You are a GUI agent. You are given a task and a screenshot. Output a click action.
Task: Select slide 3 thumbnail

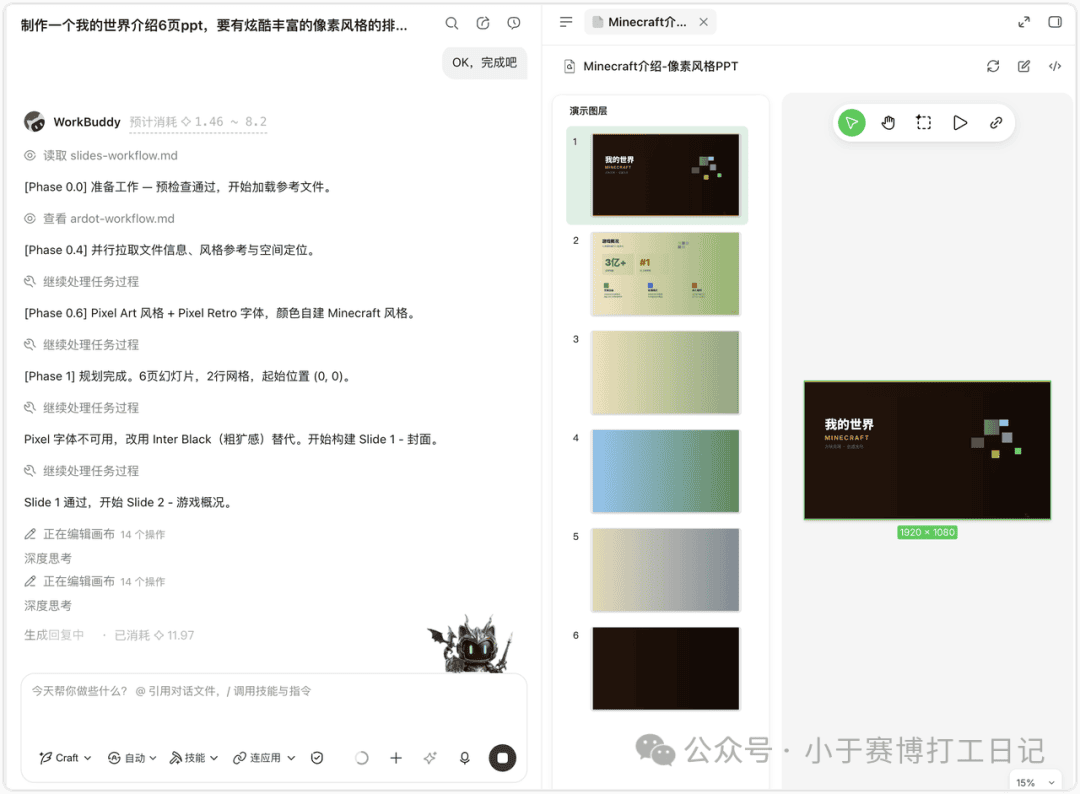665,373
